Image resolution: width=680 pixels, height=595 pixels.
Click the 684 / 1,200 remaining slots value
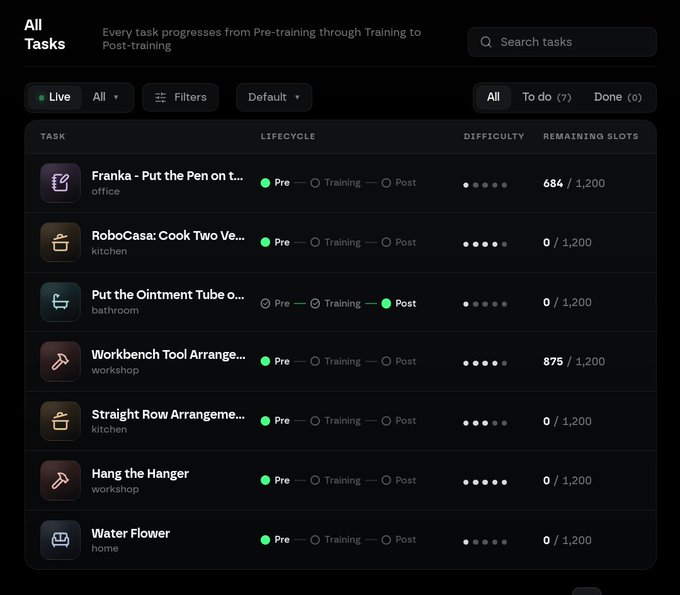point(574,183)
